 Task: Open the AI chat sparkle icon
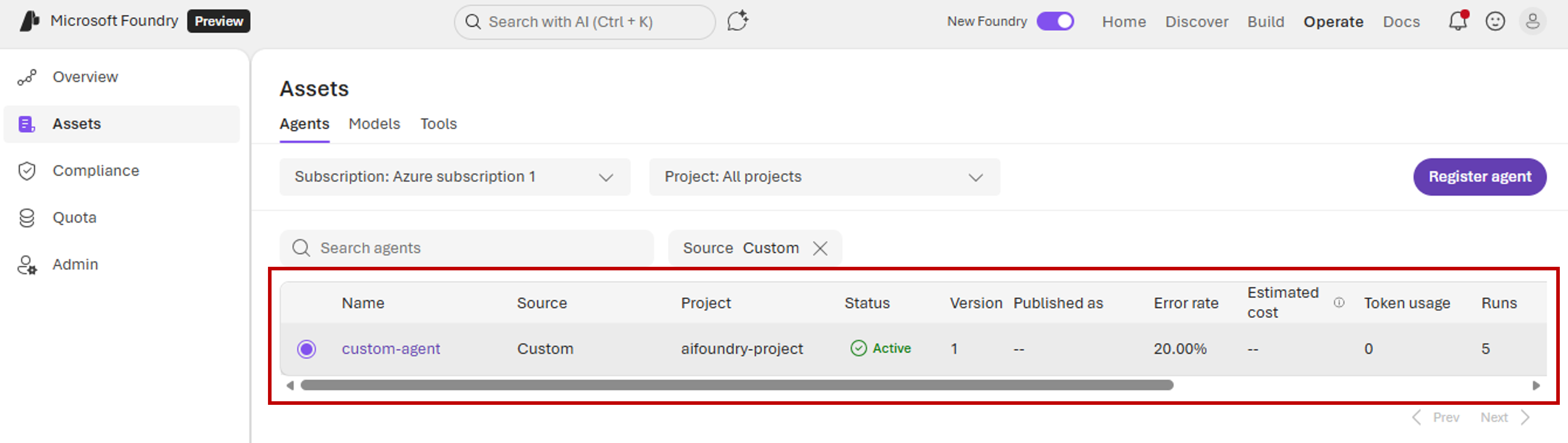tap(737, 21)
